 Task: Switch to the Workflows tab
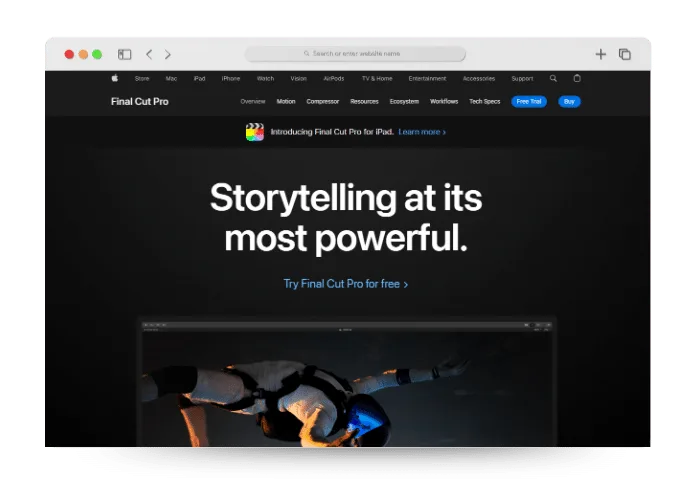click(444, 102)
